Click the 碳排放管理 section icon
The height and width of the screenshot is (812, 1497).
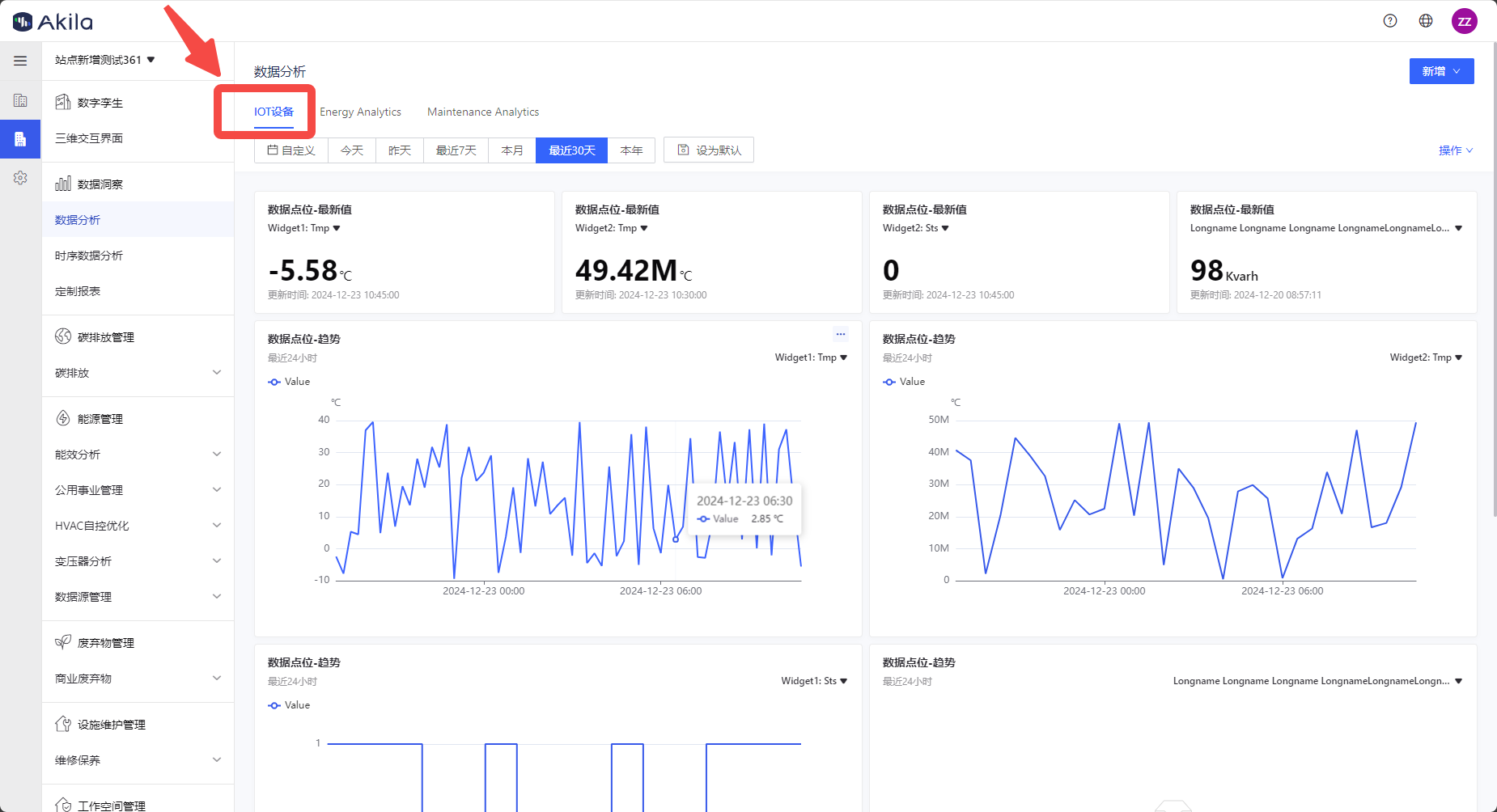(x=63, y=336)
